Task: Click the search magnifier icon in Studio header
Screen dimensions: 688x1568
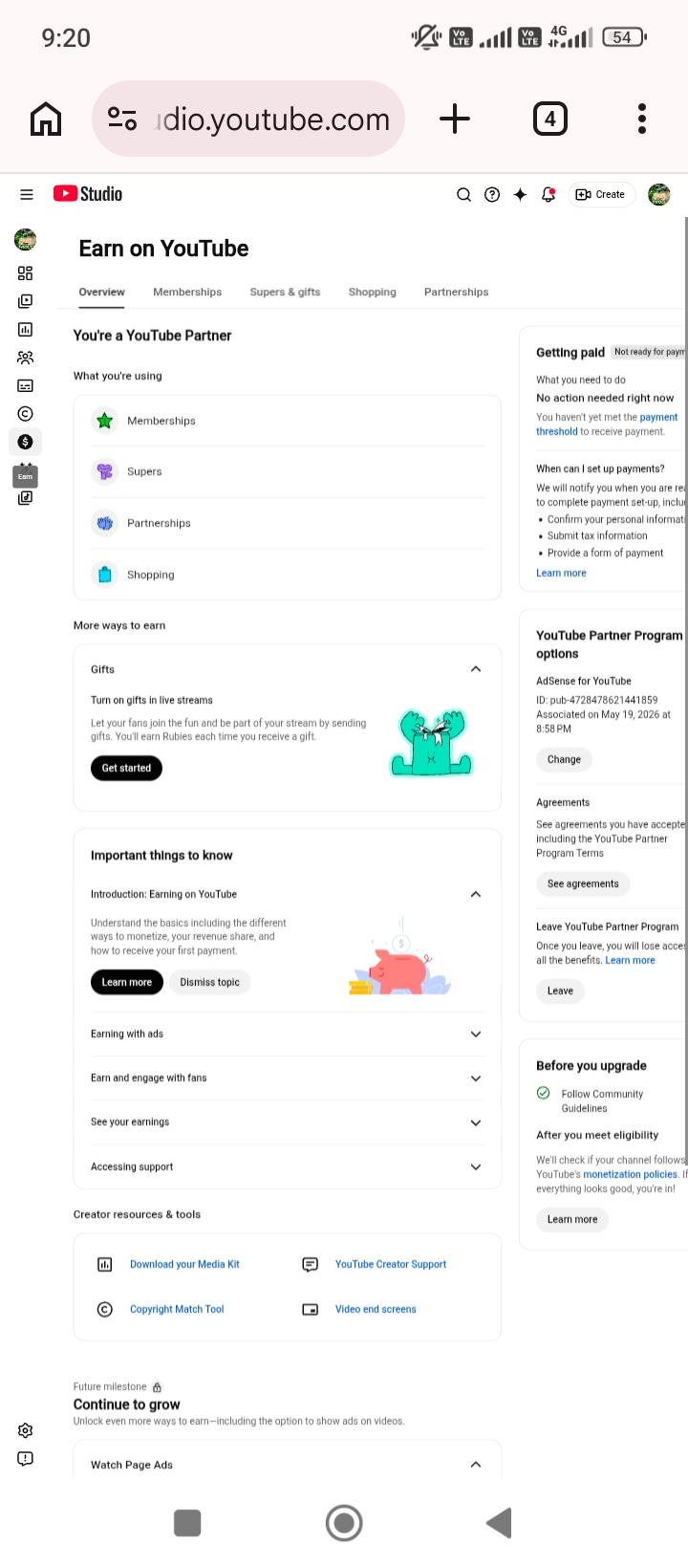Action: point(463,194)
